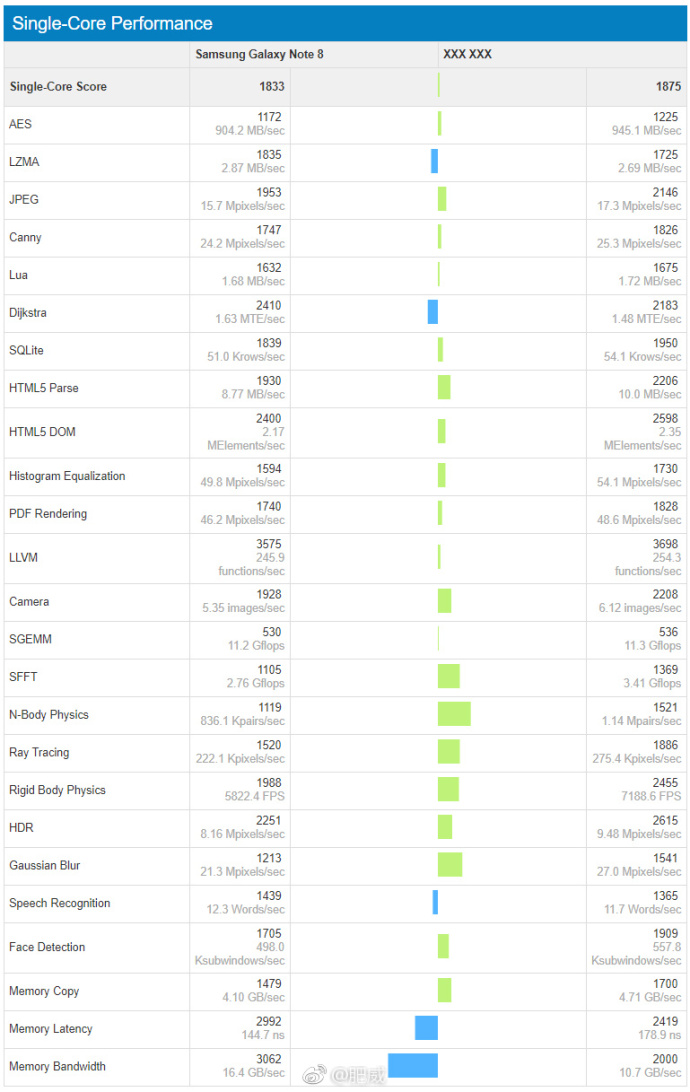Image resolution: width=690 pixels, height=1092 pixels.
Task: Click the Weibo logo watermark
Action: coord(315,1075)
